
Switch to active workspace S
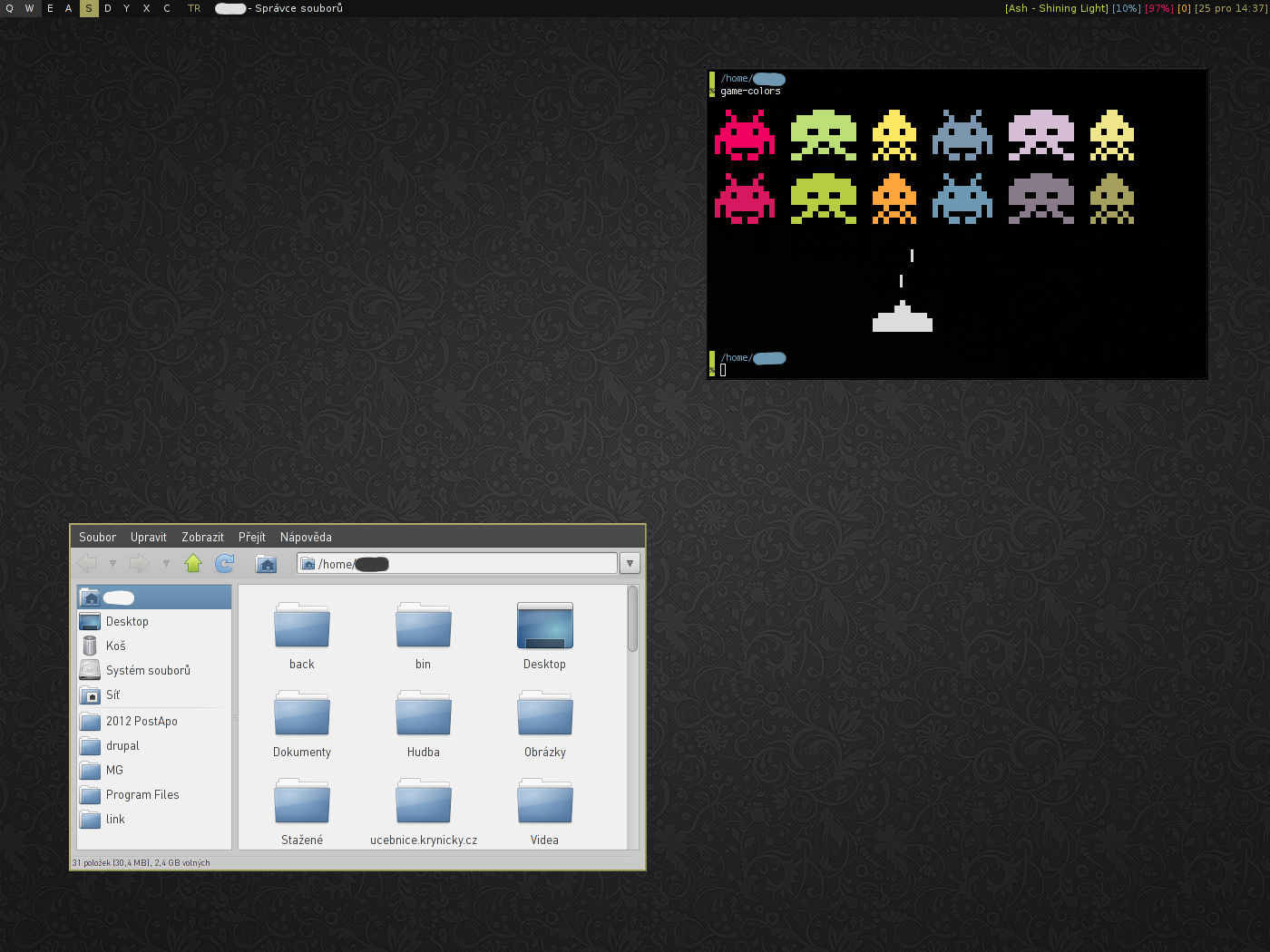89,8
